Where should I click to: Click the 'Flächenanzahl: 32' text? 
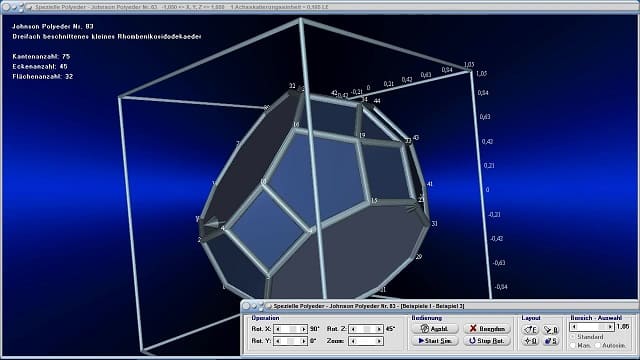pos(43,76)
